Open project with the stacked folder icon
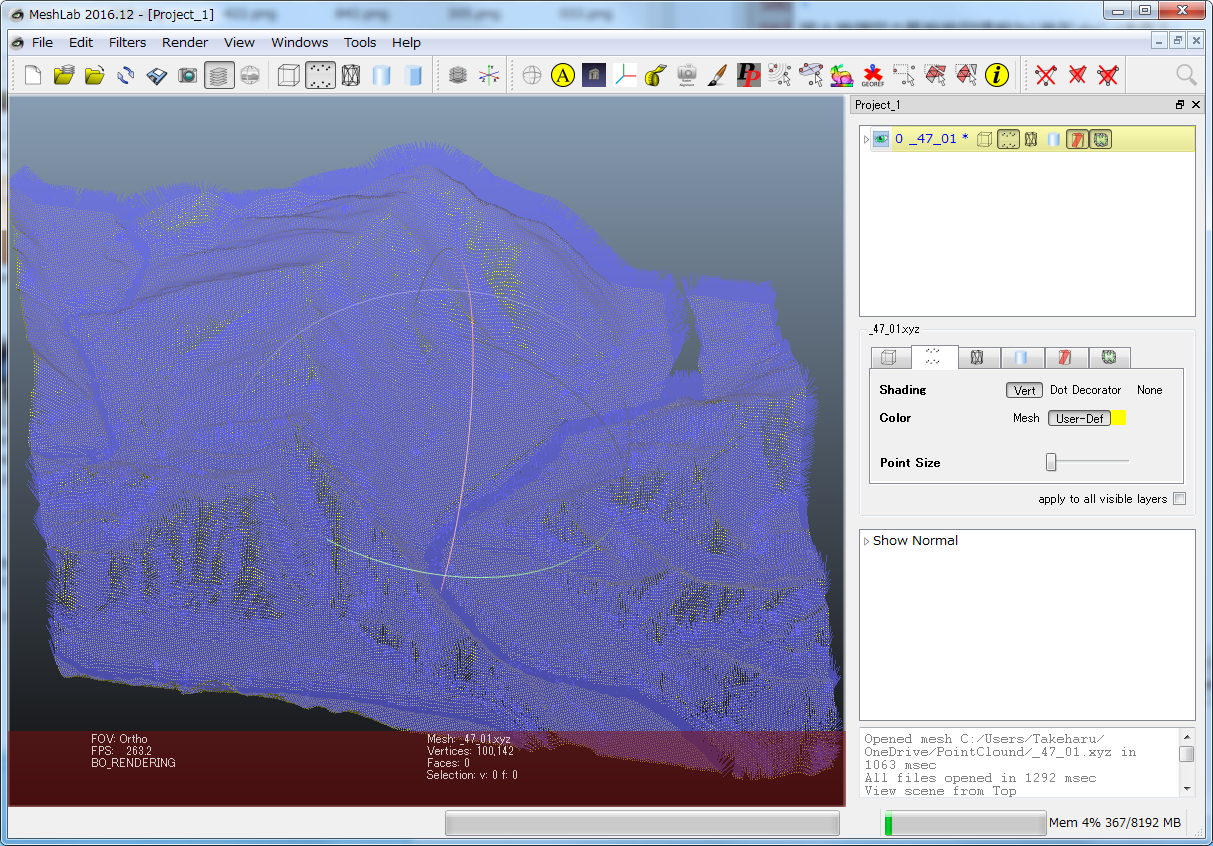 coord(64,75)
